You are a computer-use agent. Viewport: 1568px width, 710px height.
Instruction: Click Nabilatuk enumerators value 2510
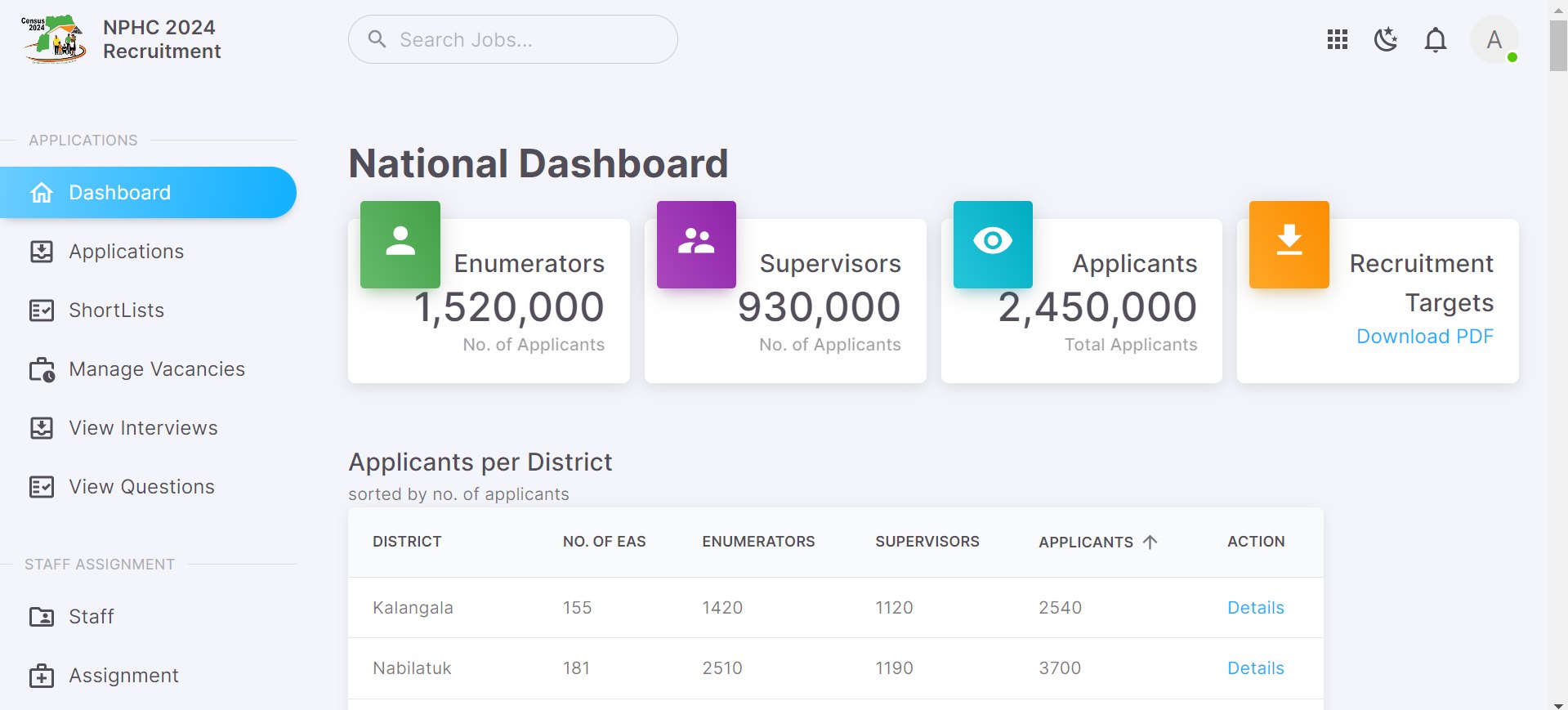click(x=722, y=668)
